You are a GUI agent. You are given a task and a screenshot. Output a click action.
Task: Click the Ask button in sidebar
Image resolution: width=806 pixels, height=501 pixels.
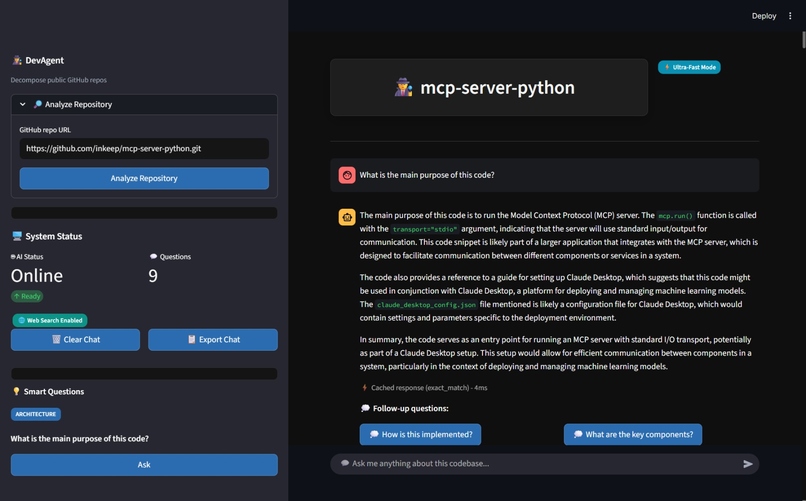coord(144,465)
